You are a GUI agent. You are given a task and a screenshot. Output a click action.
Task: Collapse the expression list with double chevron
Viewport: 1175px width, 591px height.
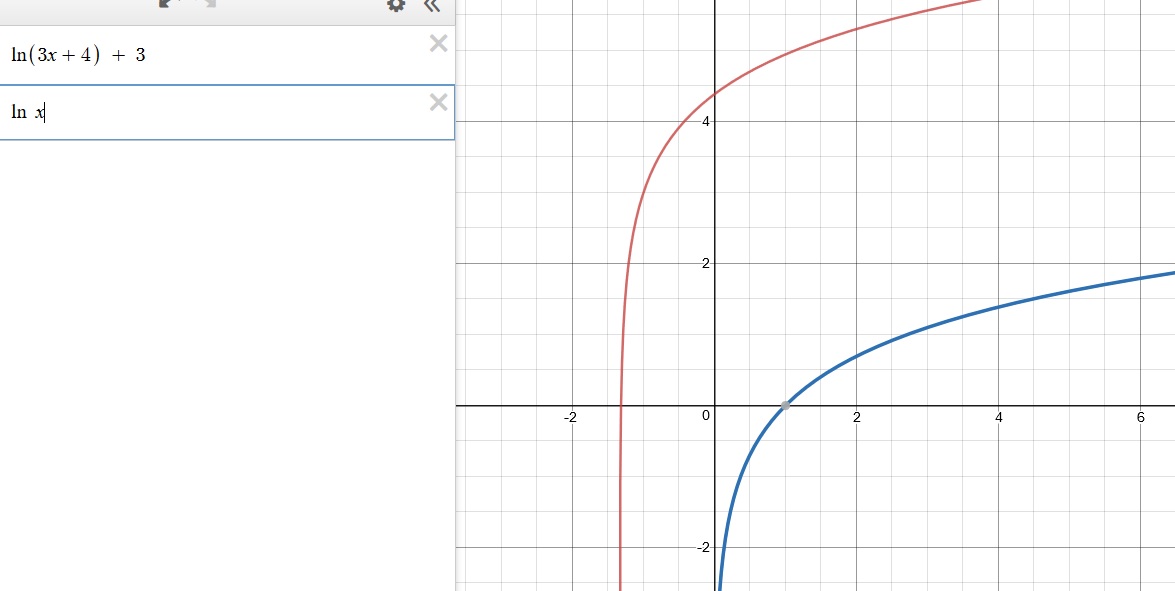click(x=431, y=5)
